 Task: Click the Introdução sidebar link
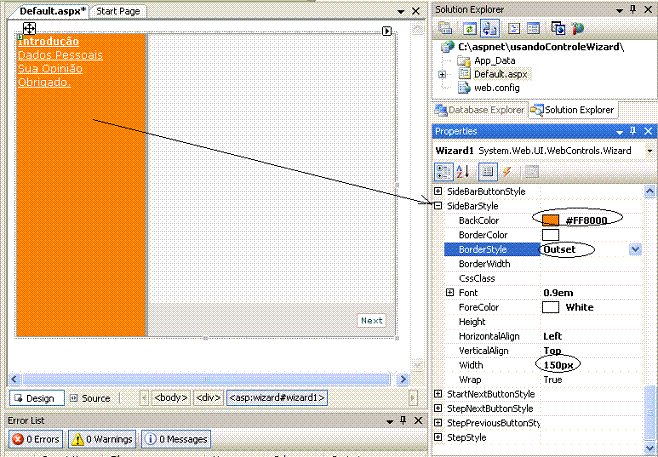48,41
